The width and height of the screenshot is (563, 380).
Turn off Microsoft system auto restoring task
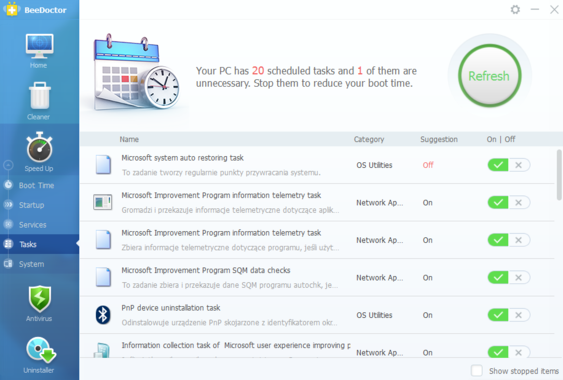pos(518,165)
